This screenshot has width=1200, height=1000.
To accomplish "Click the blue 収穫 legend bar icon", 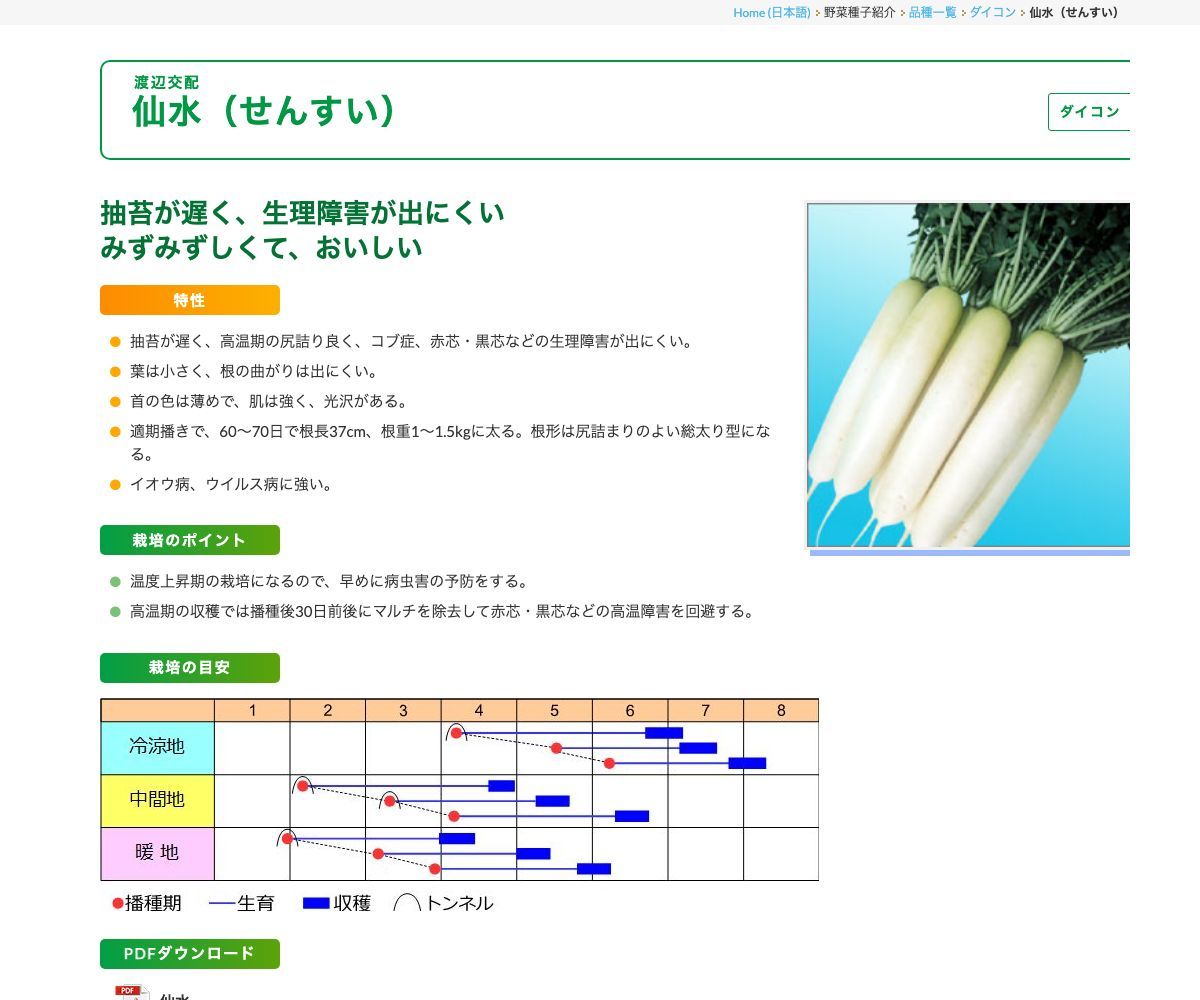I will pyautogui.click(x=315, y=903).
